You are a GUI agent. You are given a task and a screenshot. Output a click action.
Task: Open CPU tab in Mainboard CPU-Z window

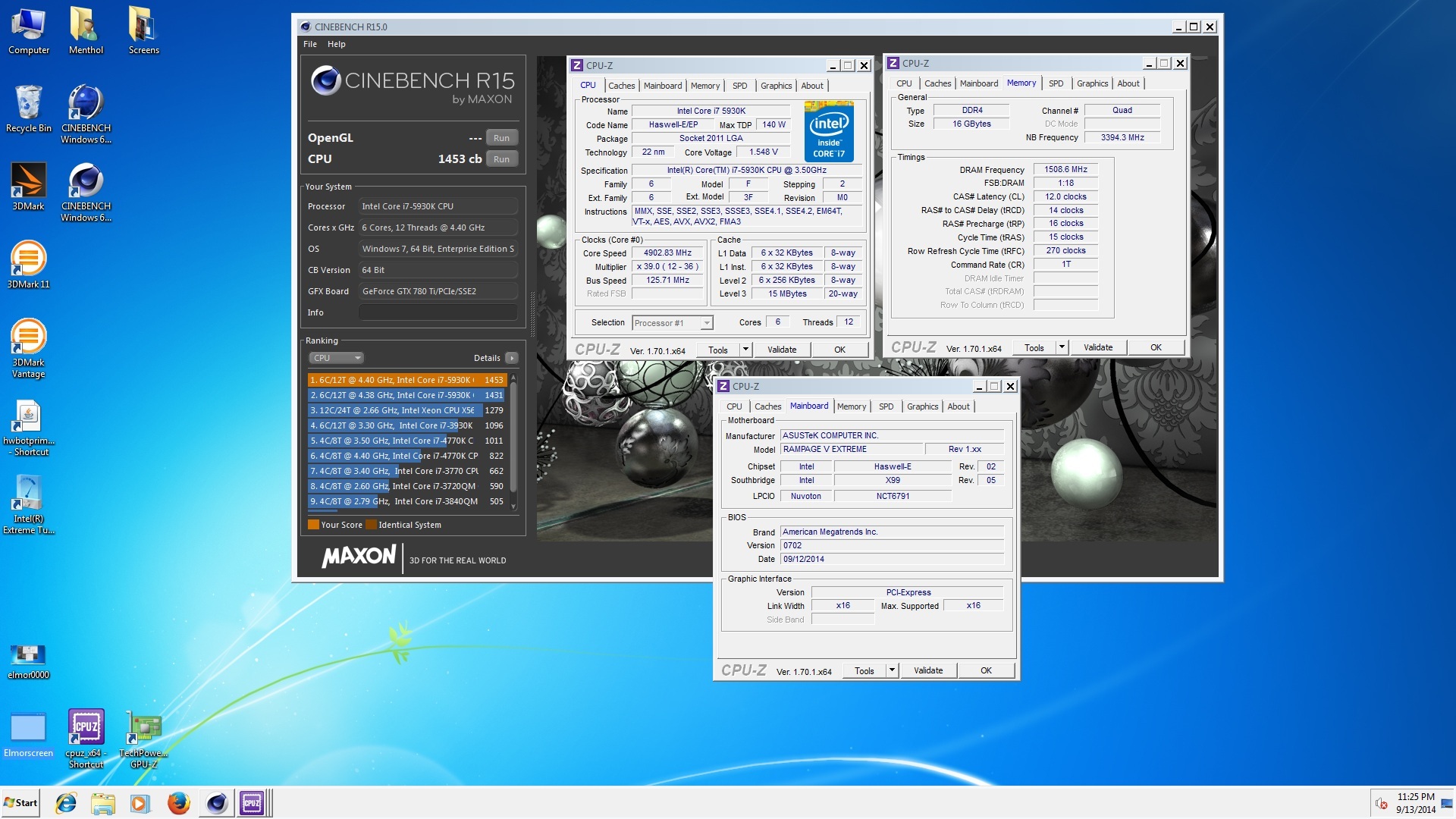(734, 406)
